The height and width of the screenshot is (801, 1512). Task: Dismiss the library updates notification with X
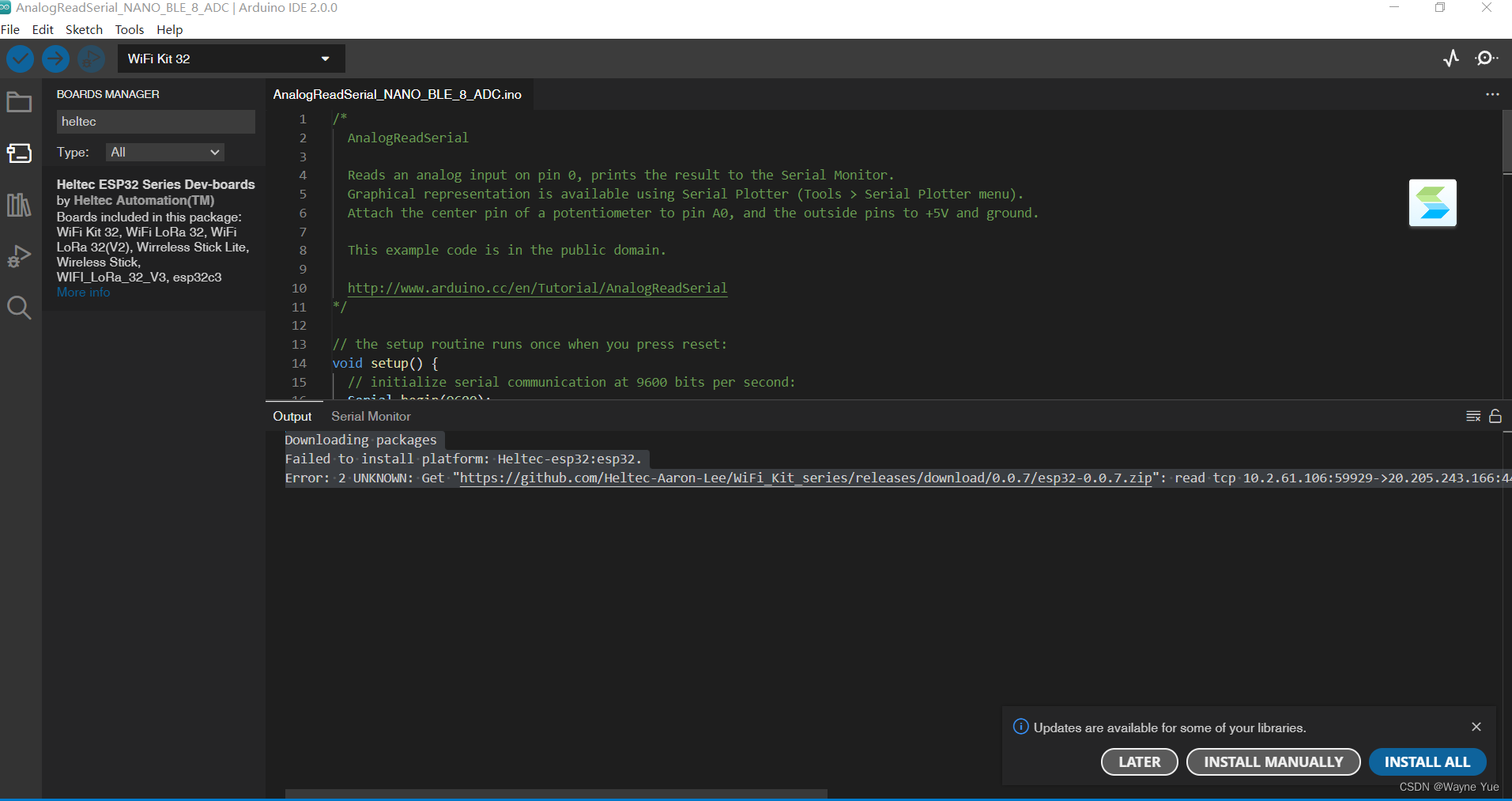click(1476, 727)
